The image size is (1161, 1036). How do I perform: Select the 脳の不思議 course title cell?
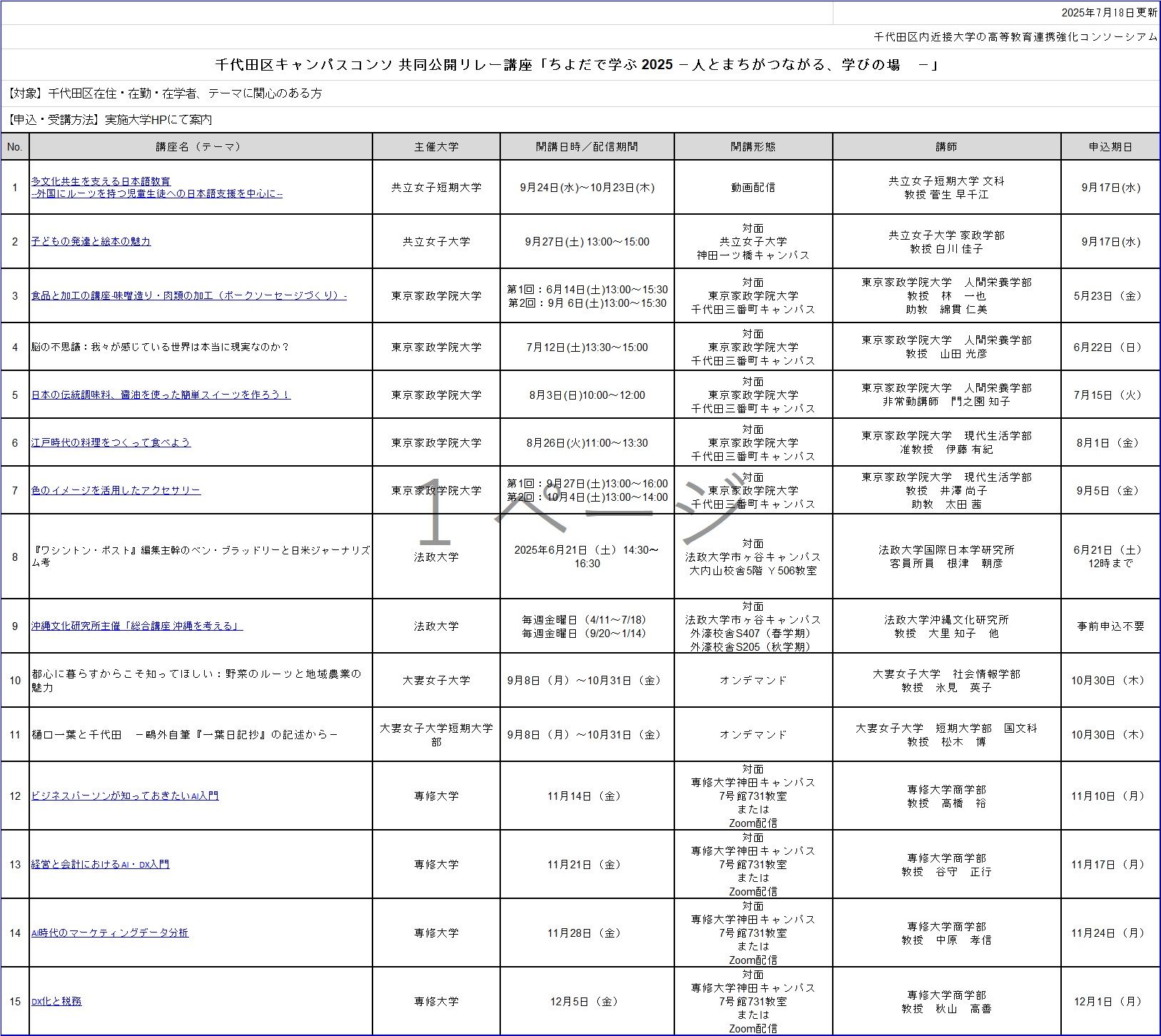(x=201, y=347)
